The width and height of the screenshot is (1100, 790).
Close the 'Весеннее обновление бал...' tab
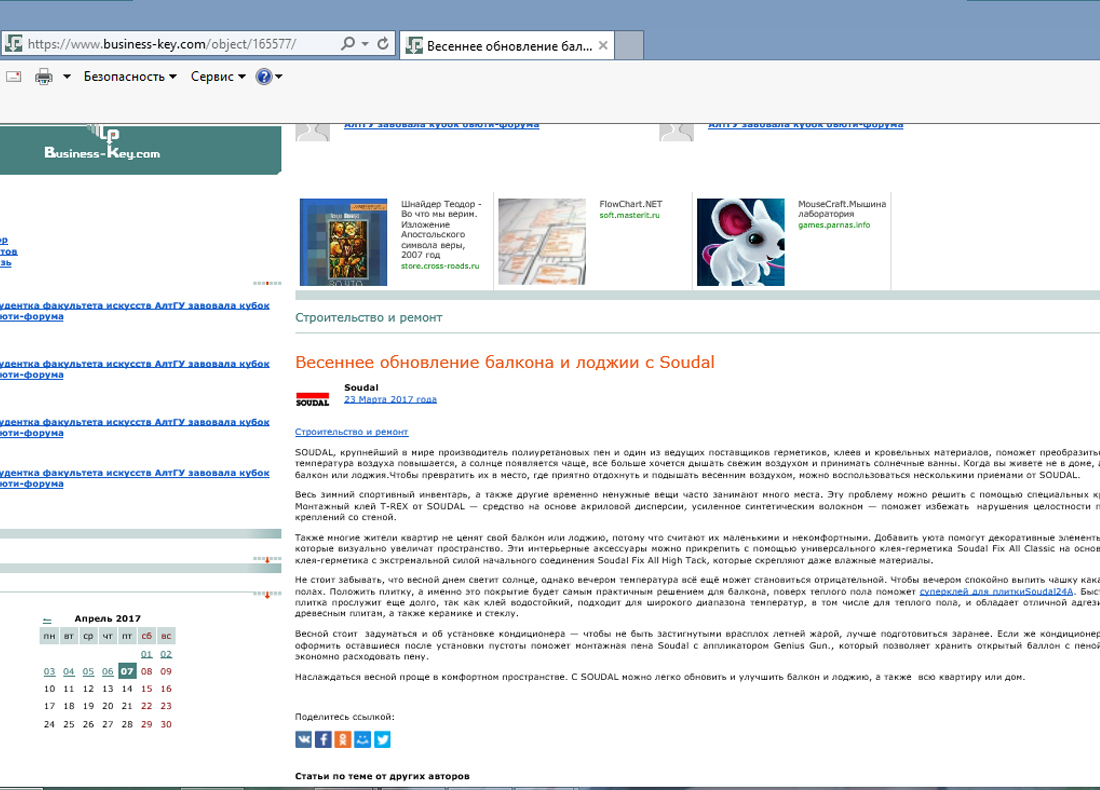coord(603,46)
